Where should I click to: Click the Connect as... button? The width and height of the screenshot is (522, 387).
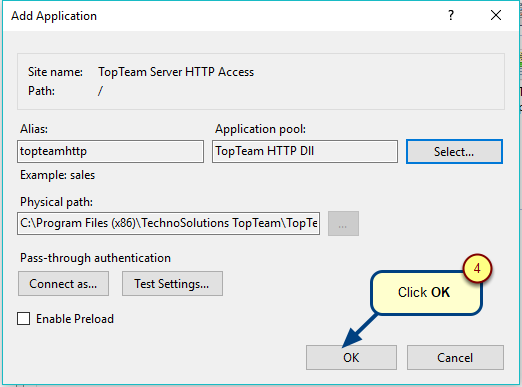coord(63,284)
